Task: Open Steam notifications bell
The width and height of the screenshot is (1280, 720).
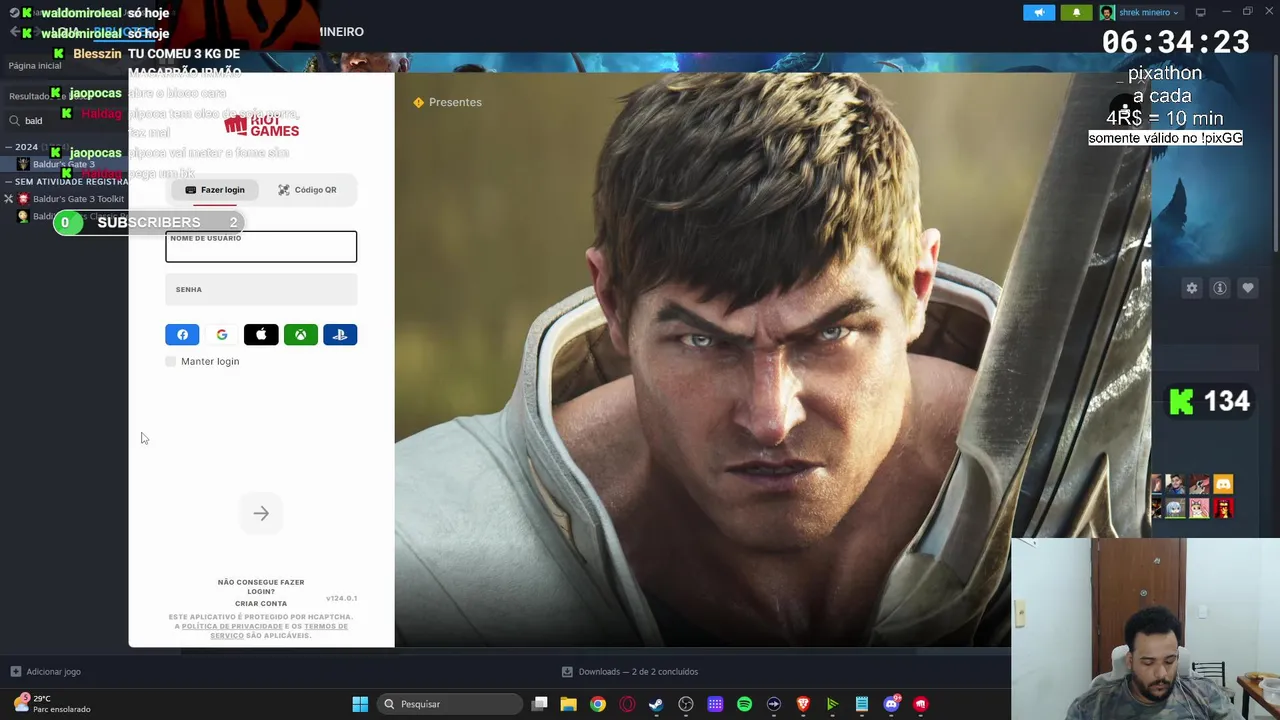Action: click(x=1076, y=12)
